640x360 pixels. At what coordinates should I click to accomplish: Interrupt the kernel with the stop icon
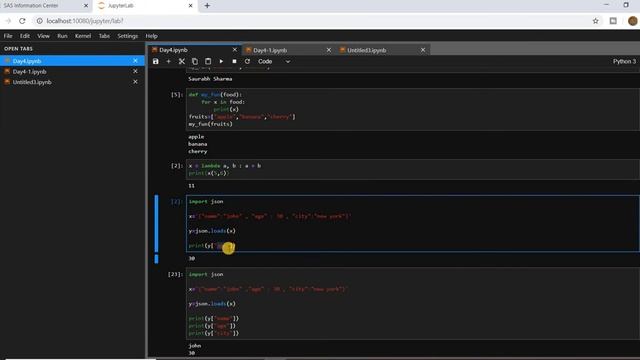234,61
